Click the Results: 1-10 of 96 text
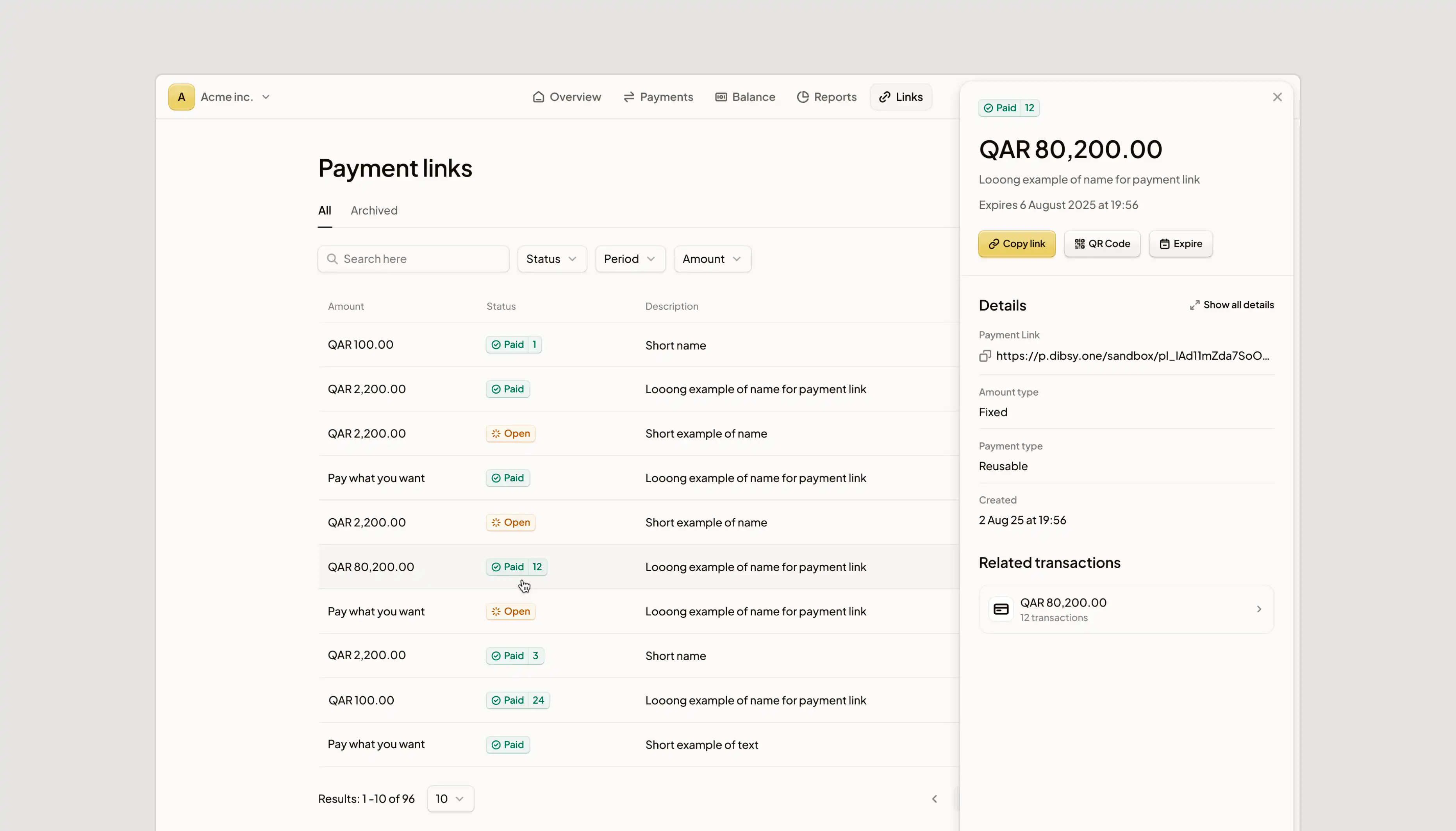 pos(366,799)
